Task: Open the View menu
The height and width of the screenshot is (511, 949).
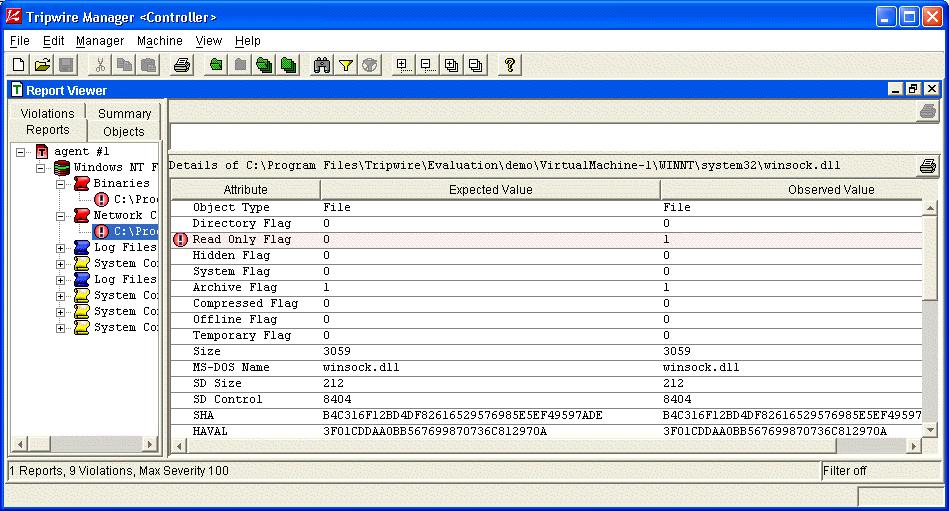Action: (x=209, y=41)
